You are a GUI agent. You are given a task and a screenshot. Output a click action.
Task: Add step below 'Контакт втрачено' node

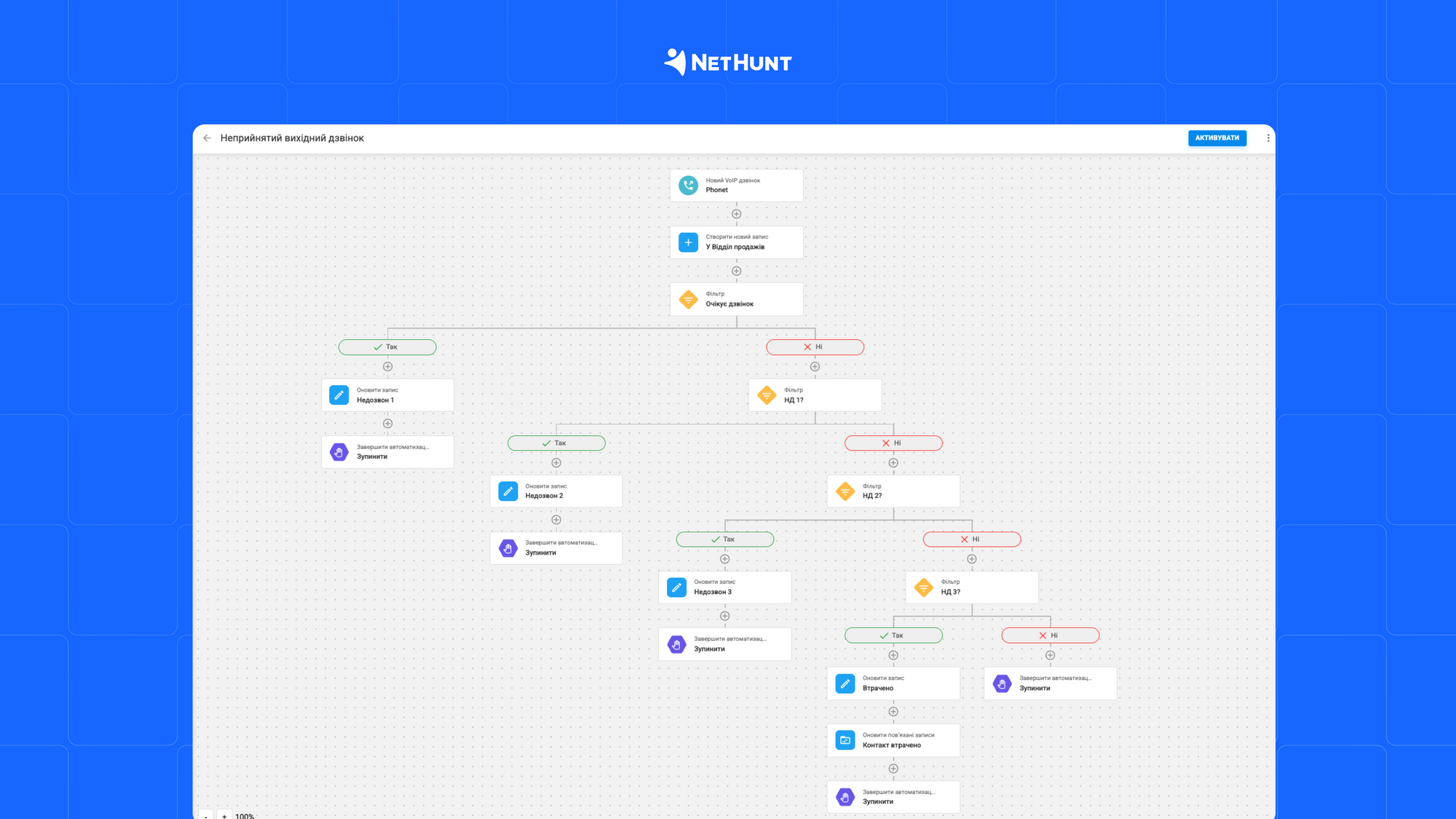(x=893, y=769)
